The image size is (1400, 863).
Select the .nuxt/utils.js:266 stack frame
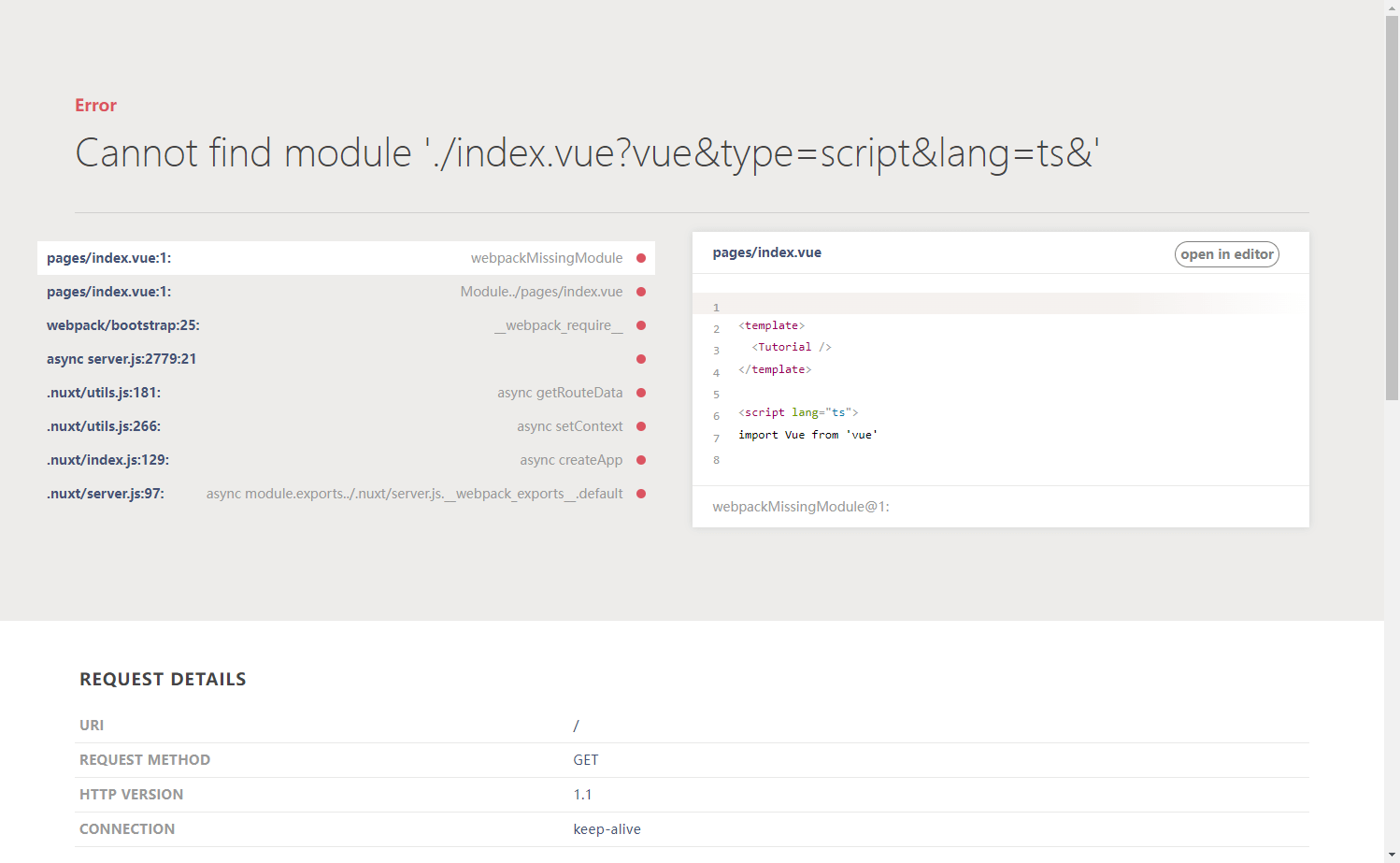point(104,426)
